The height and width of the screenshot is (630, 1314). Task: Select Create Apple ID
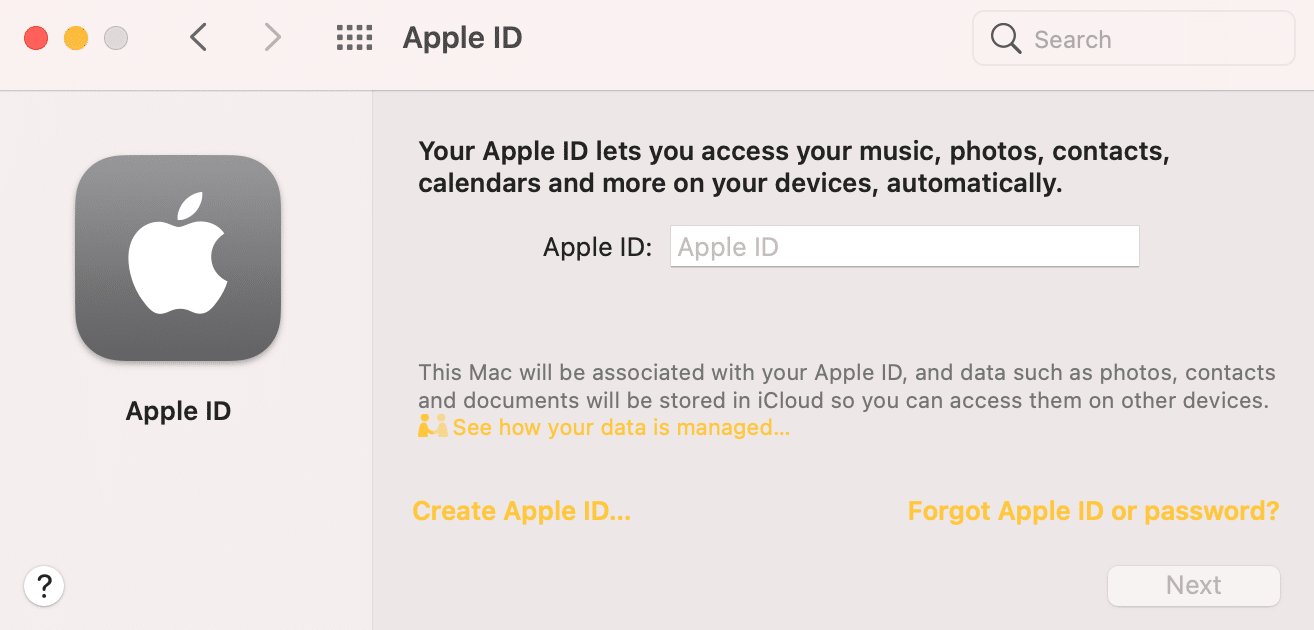point(521,510)
